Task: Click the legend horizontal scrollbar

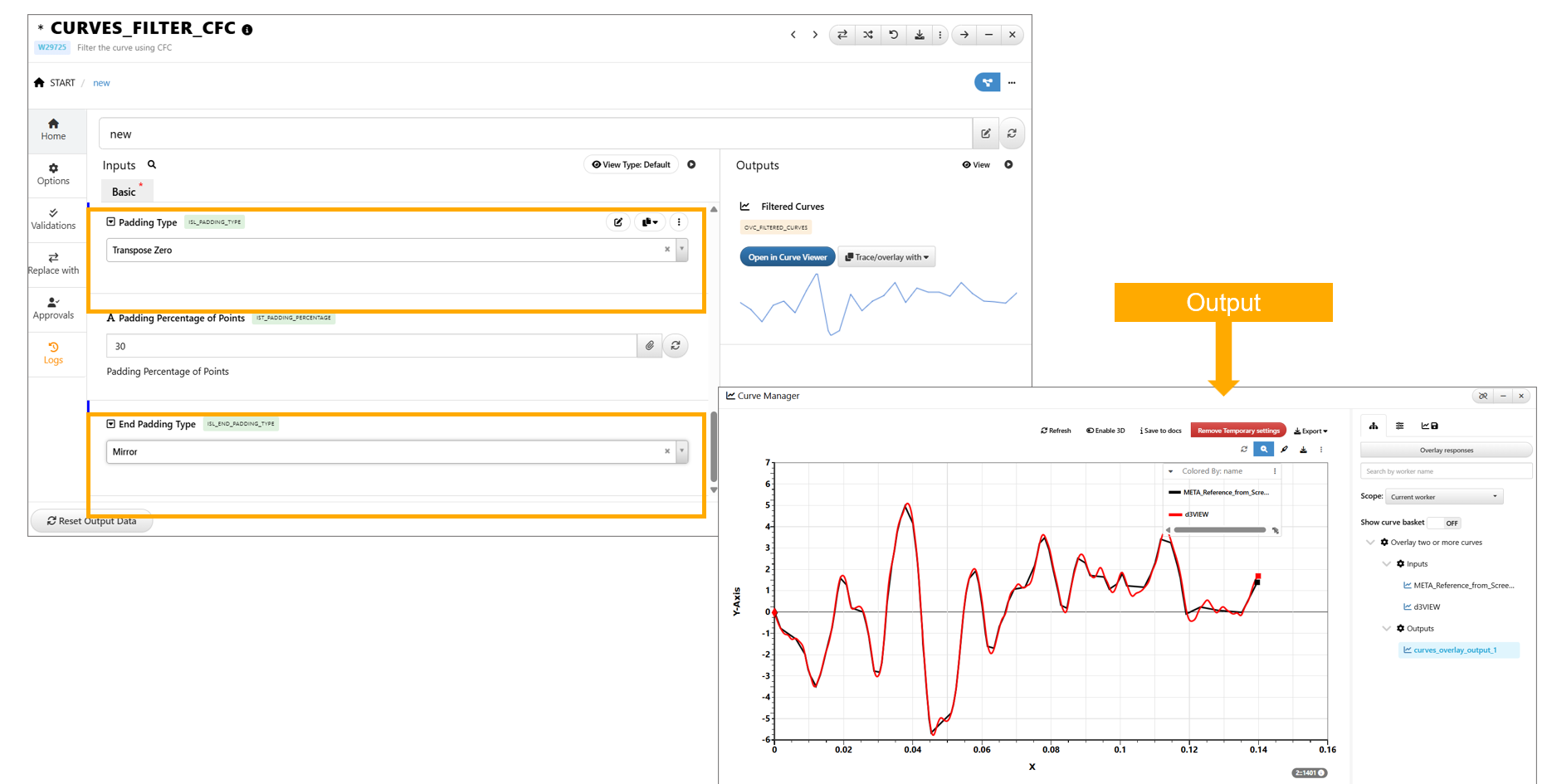Action: (1219, 530)
